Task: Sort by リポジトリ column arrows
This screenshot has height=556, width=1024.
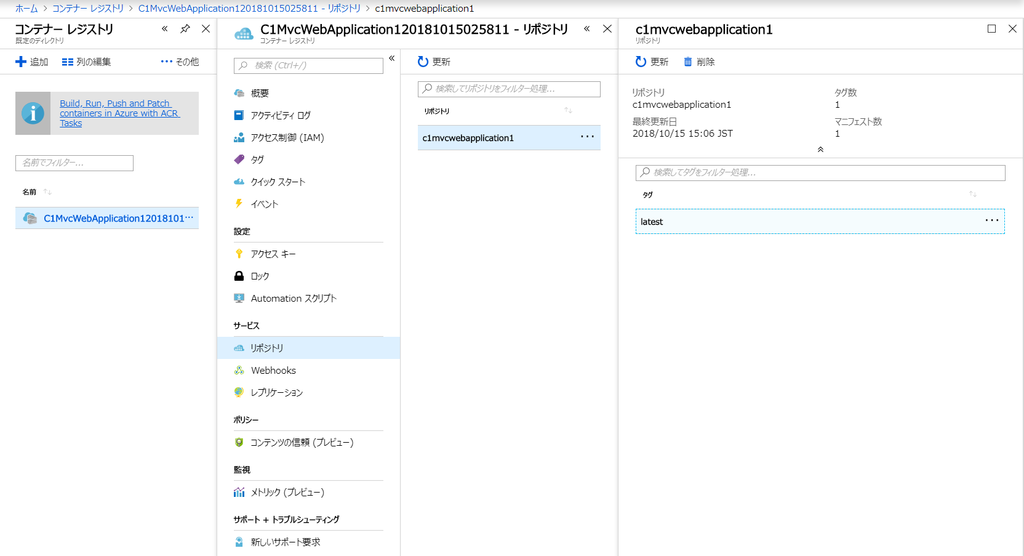Action: 568,111
